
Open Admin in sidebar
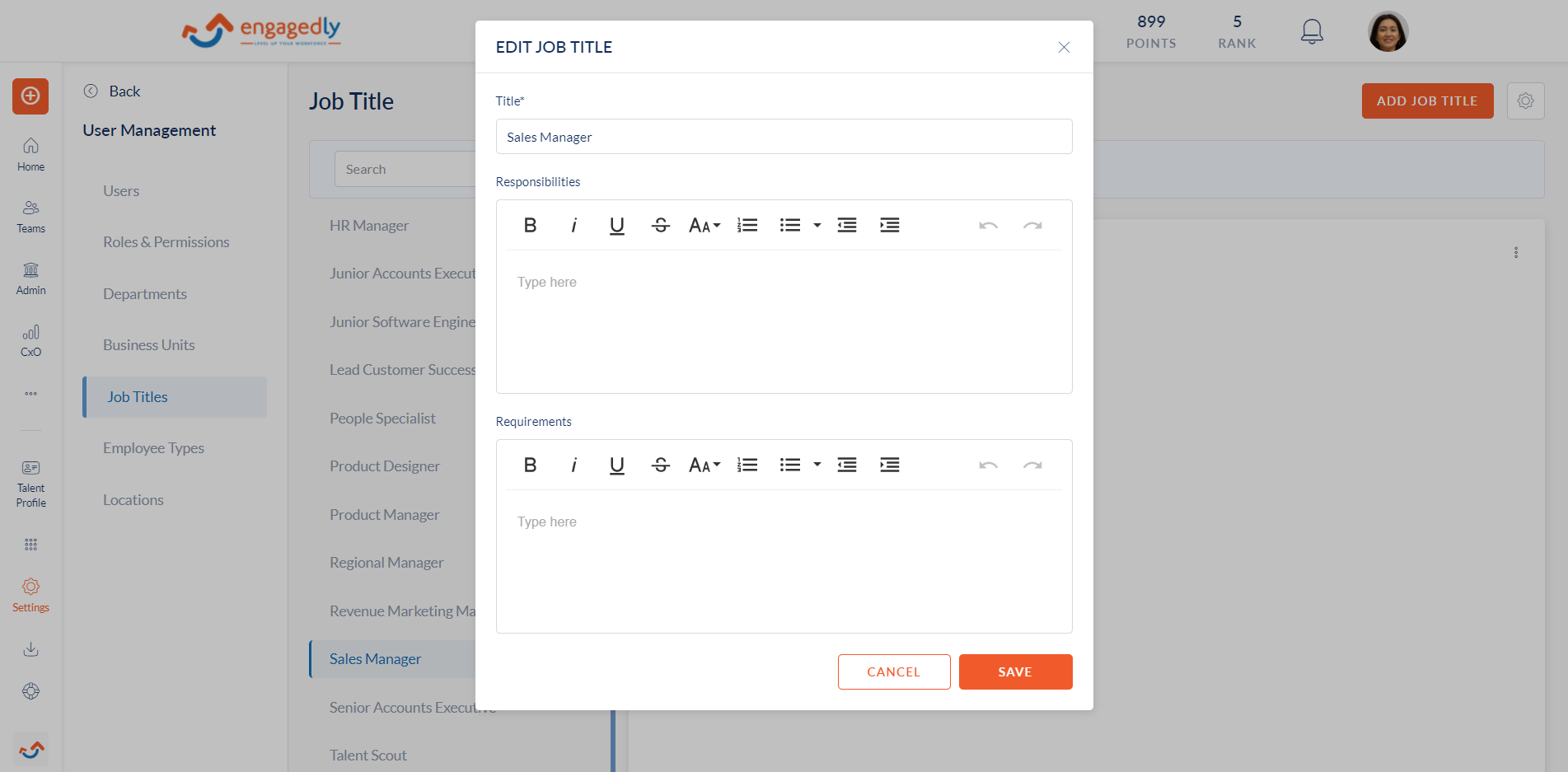[30, 278]
